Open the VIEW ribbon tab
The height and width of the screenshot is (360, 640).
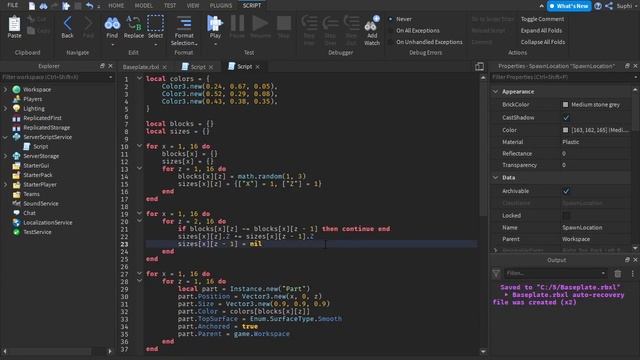tap(193, 6)
